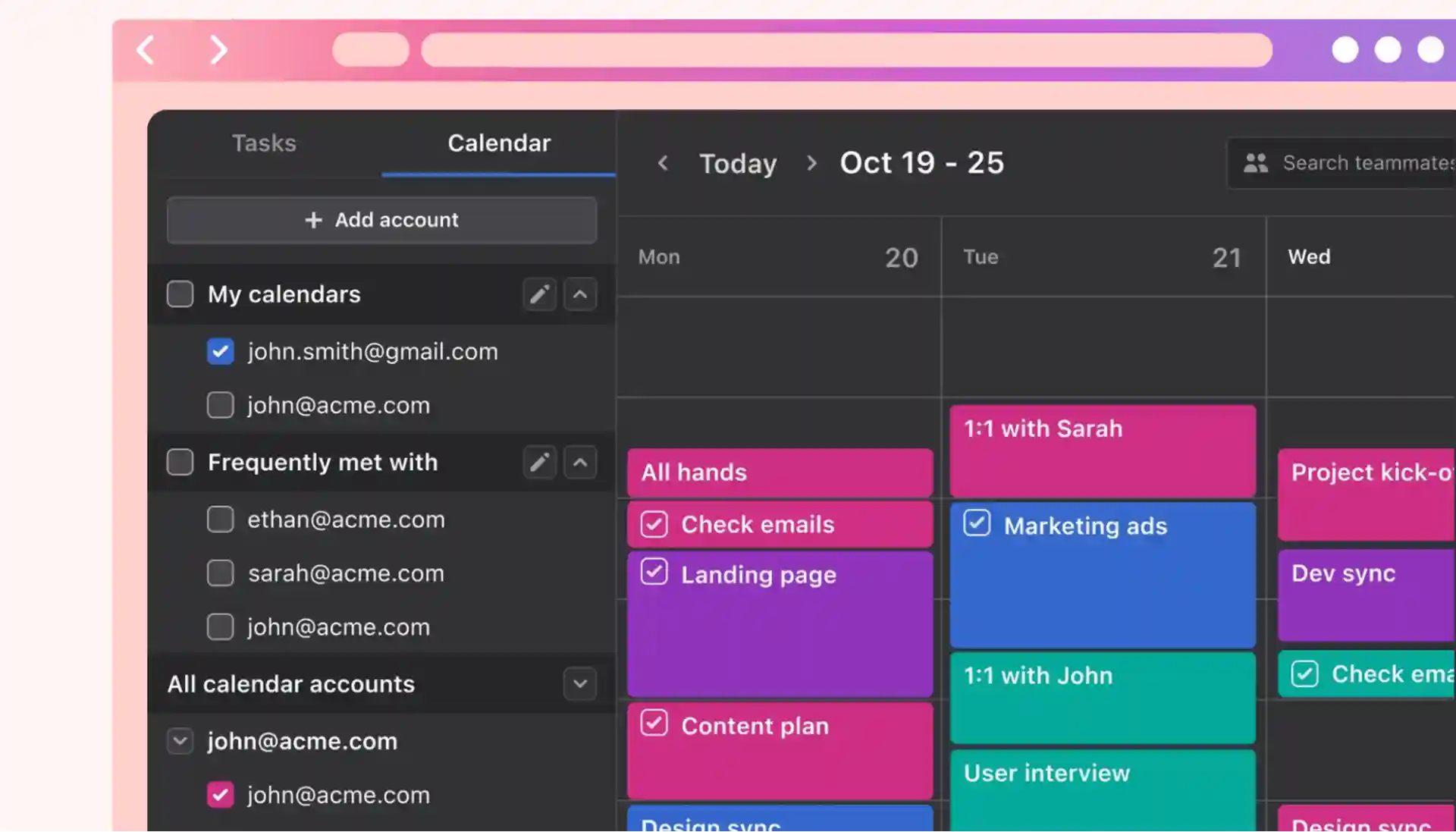
Task: Uncheck pink john@acme.com account calendar
Action: (221, 795)
